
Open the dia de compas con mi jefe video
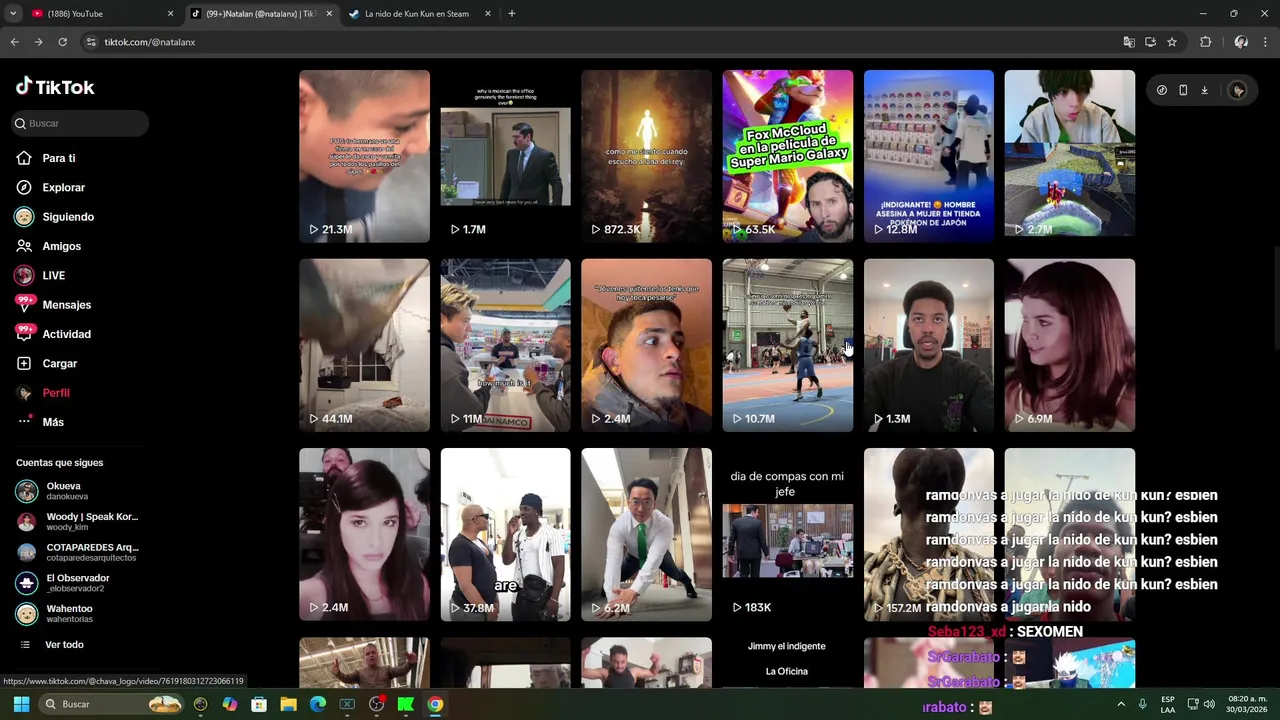tap(788, 534)
